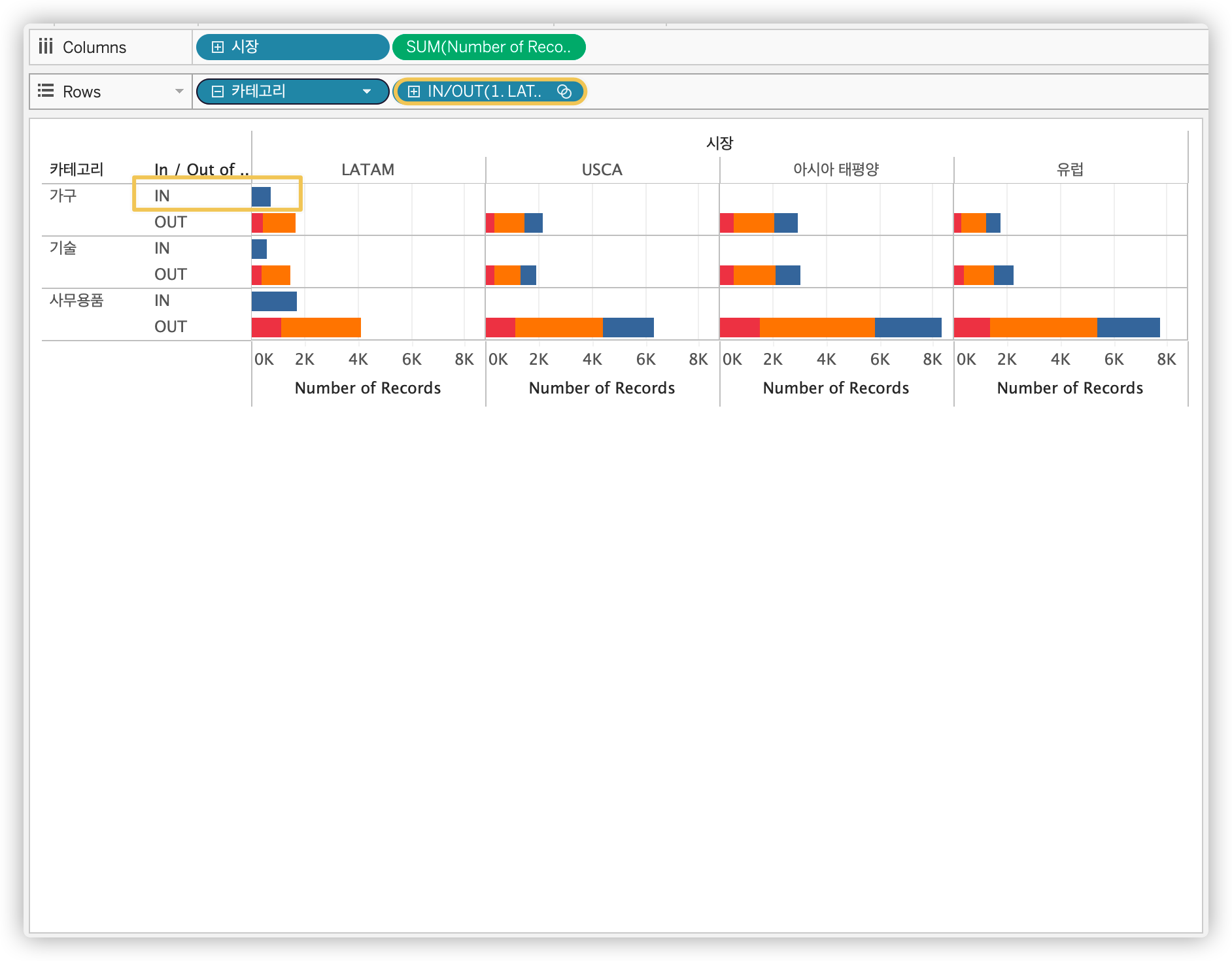Expand the IN/OUT set pill plus icon
This screenshot has height=961, width=1232.
[414, 92]
